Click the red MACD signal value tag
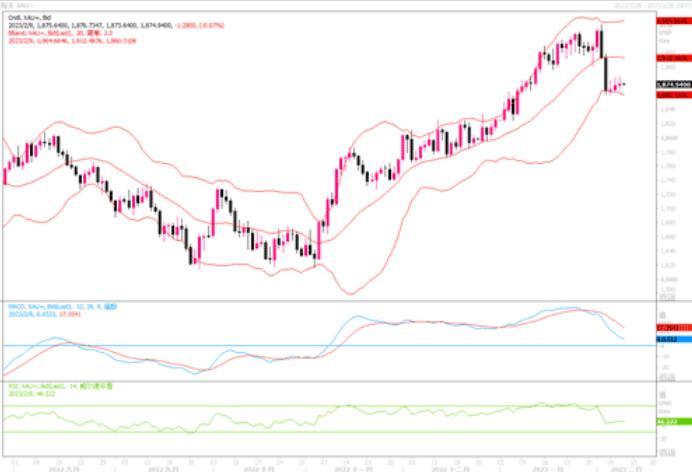Image resolution: width=692 pixels, height=472 pixels. click(x=669, y=328)
